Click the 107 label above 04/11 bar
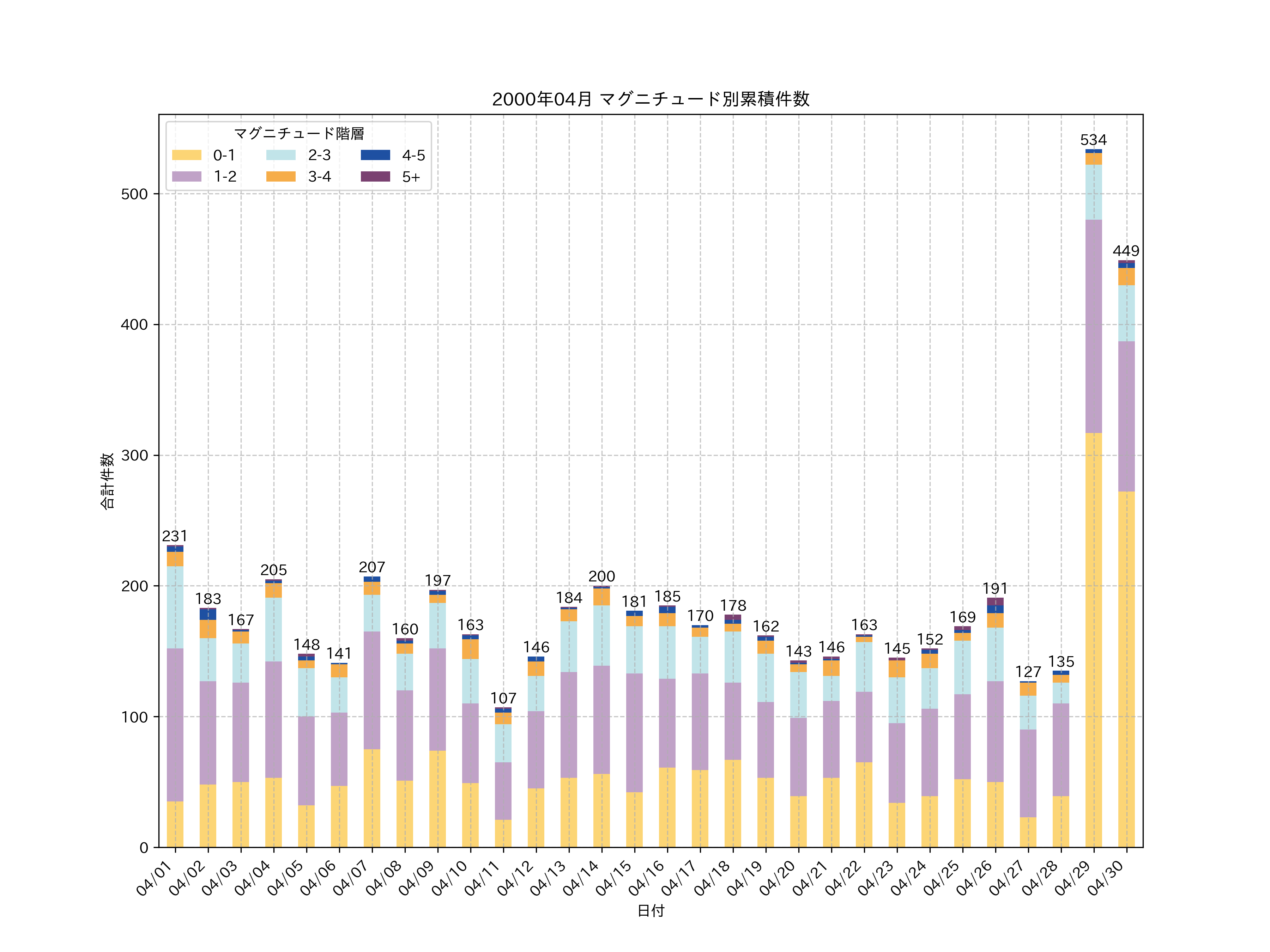 pyautogui.click(x=503, y=698)
